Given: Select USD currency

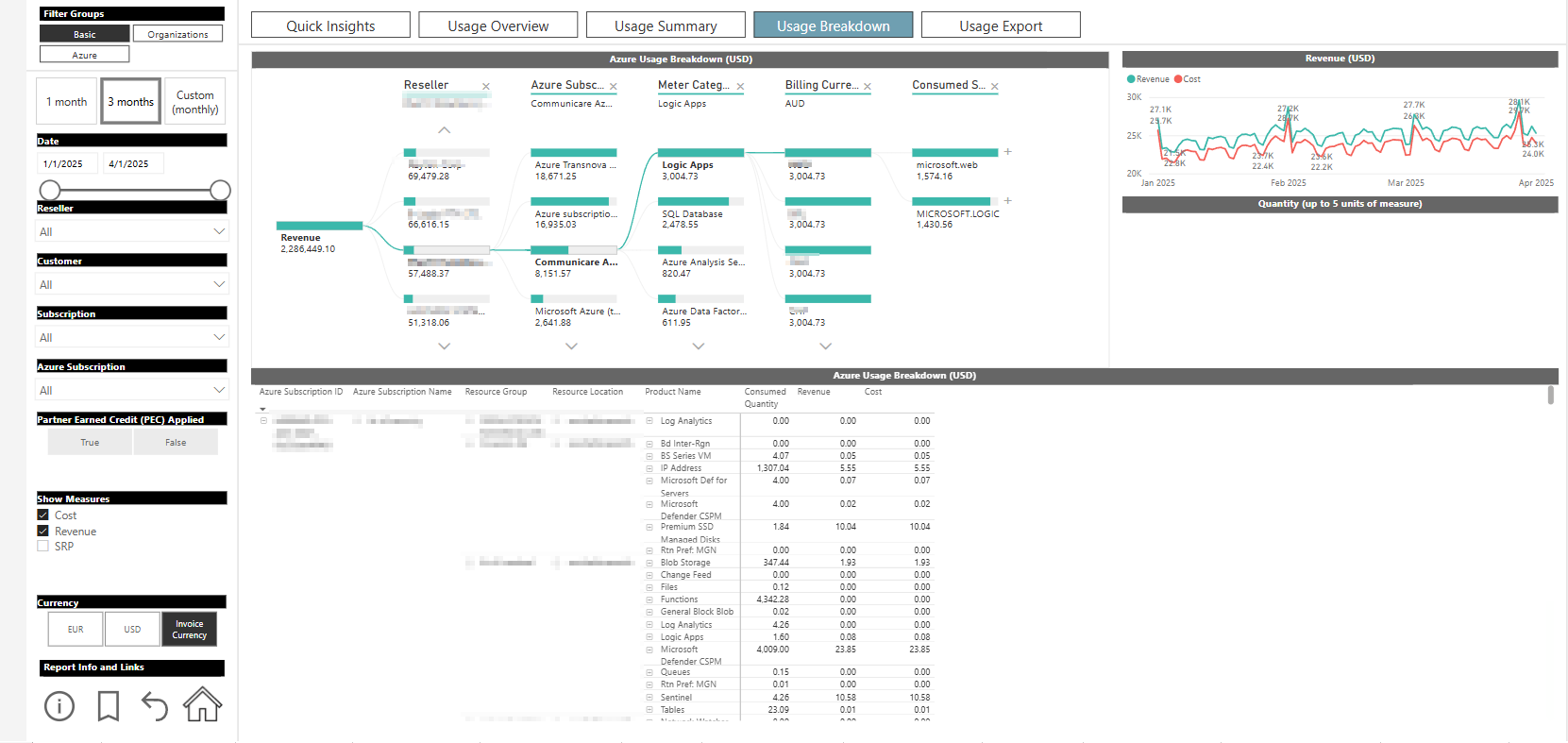Looking at the screenshot, I should click(x=132, y=629).
